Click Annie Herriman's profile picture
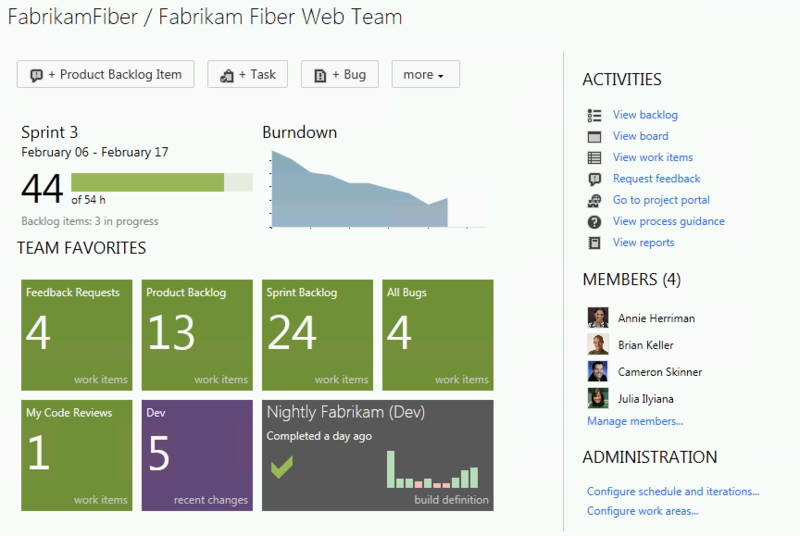Viewport: 800px width, 536px height. [x=598, y=318]
